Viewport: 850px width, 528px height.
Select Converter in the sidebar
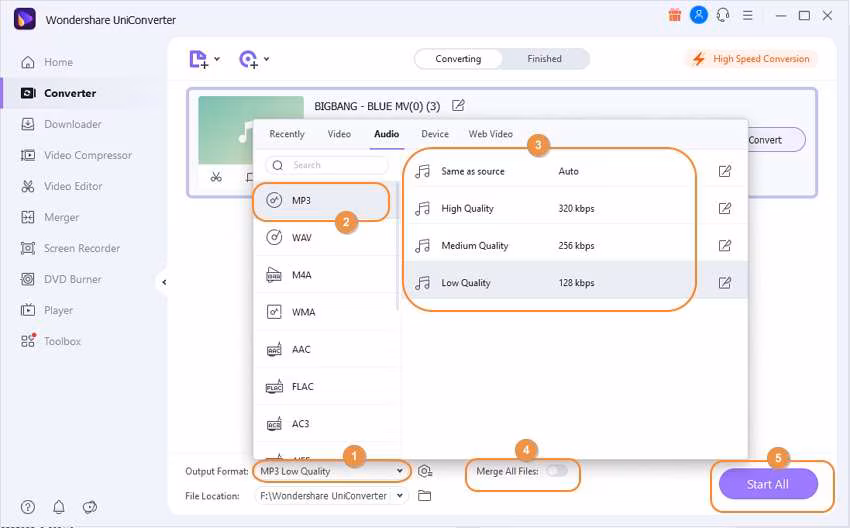click(58, 93)
